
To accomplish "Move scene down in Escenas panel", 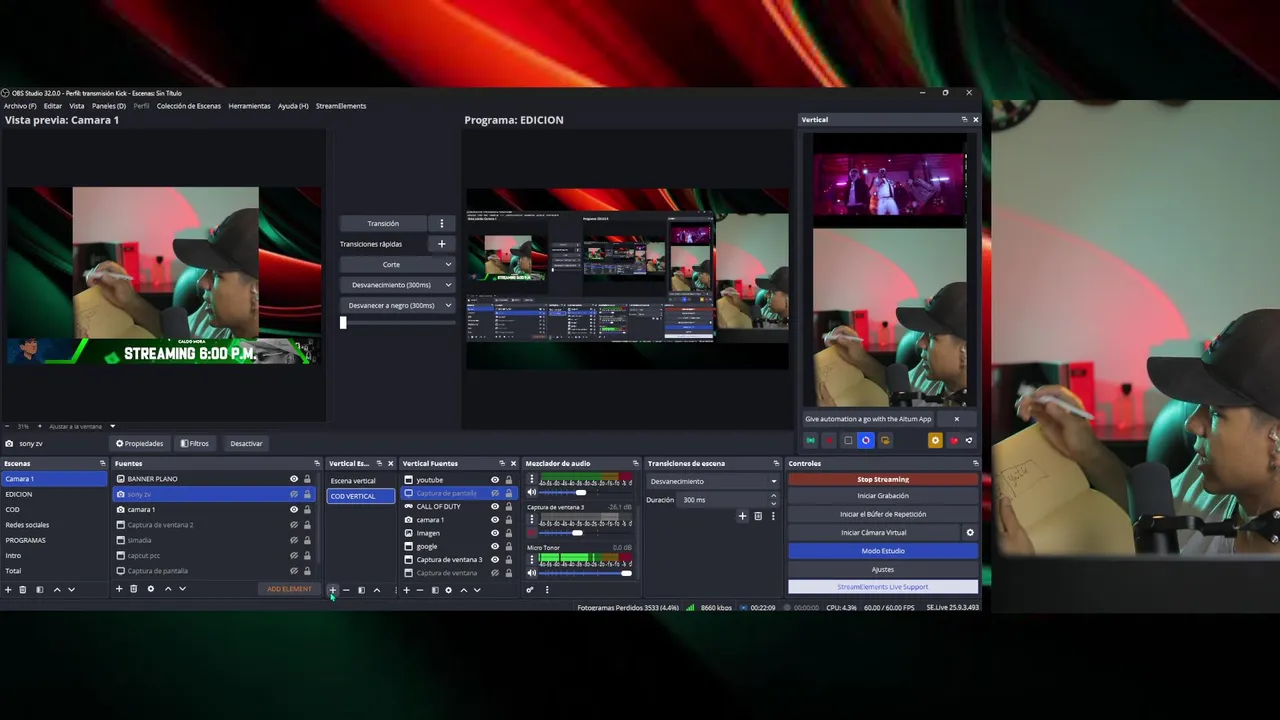I will click(71, 589).
